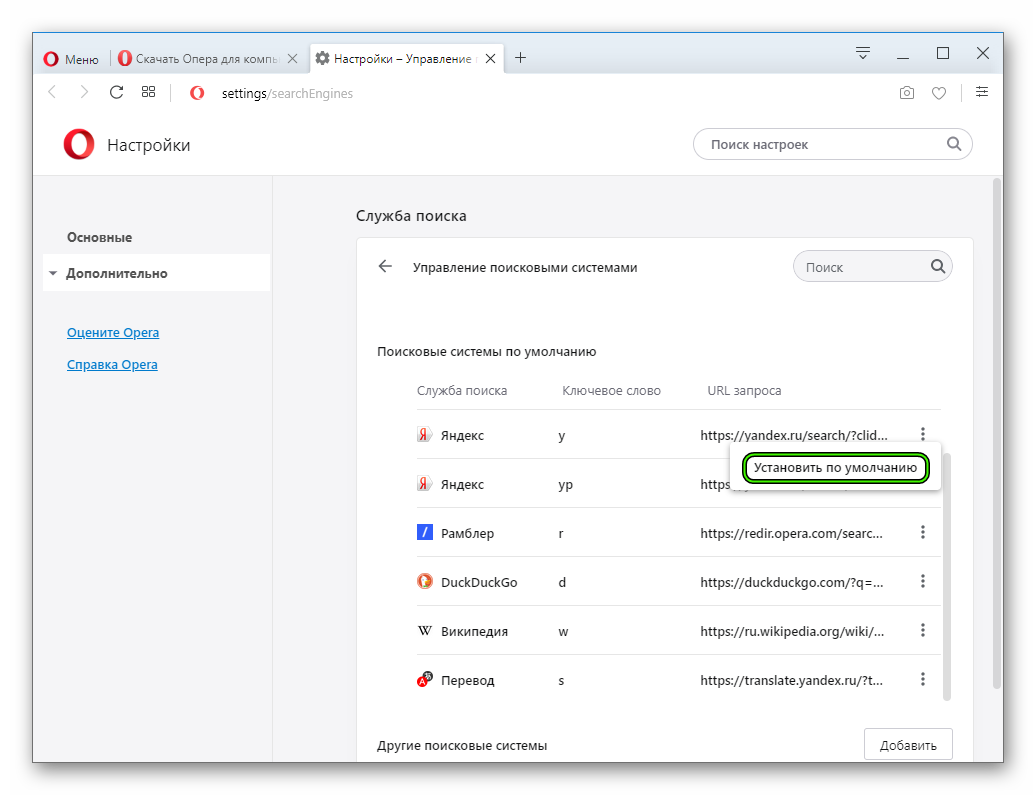Click the magnifier in search engines Поиск field
Screen dimensions: 1036x795
938,266
